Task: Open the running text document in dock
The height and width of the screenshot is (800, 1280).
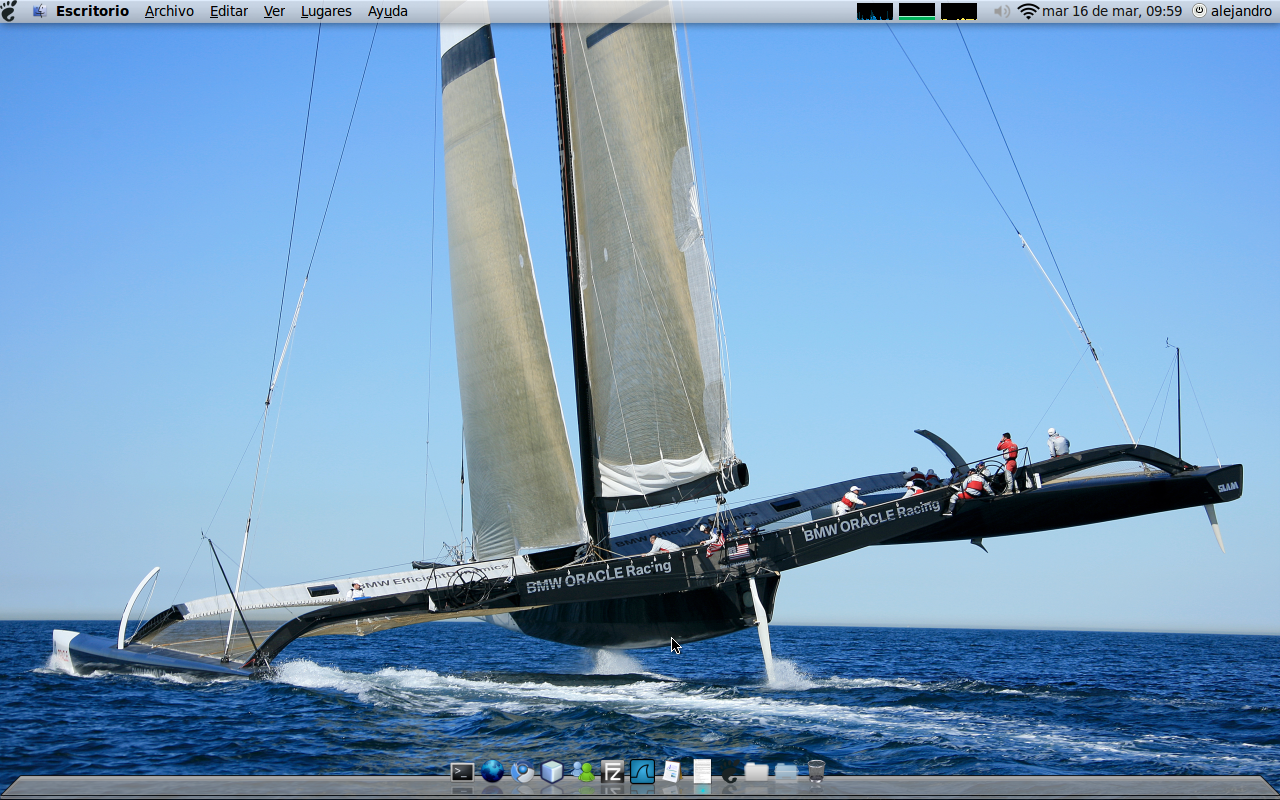Action: 702,771
